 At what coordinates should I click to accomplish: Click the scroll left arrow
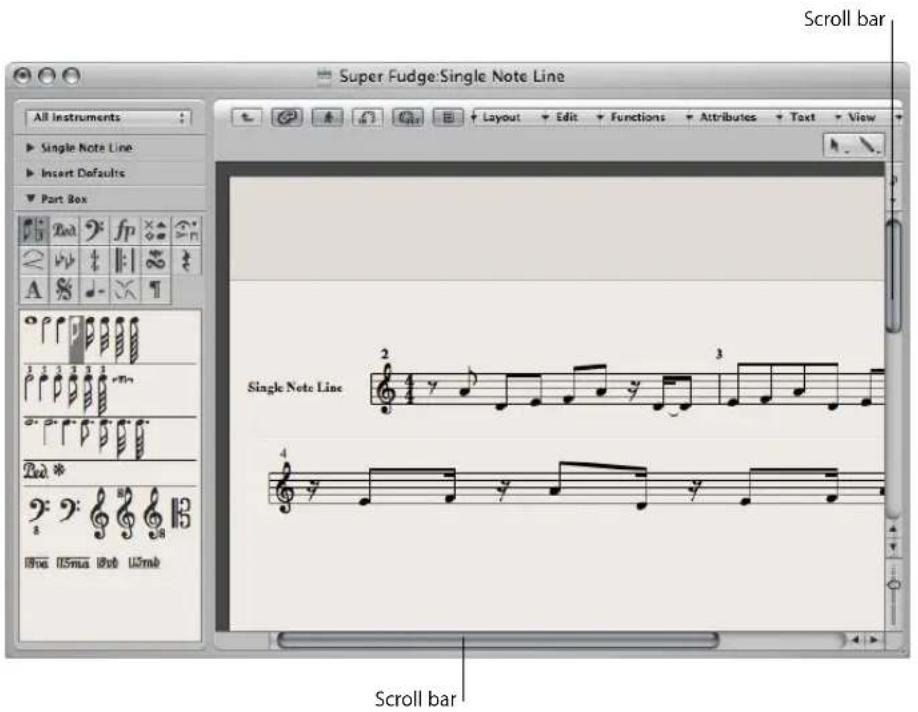coord(855,640)
